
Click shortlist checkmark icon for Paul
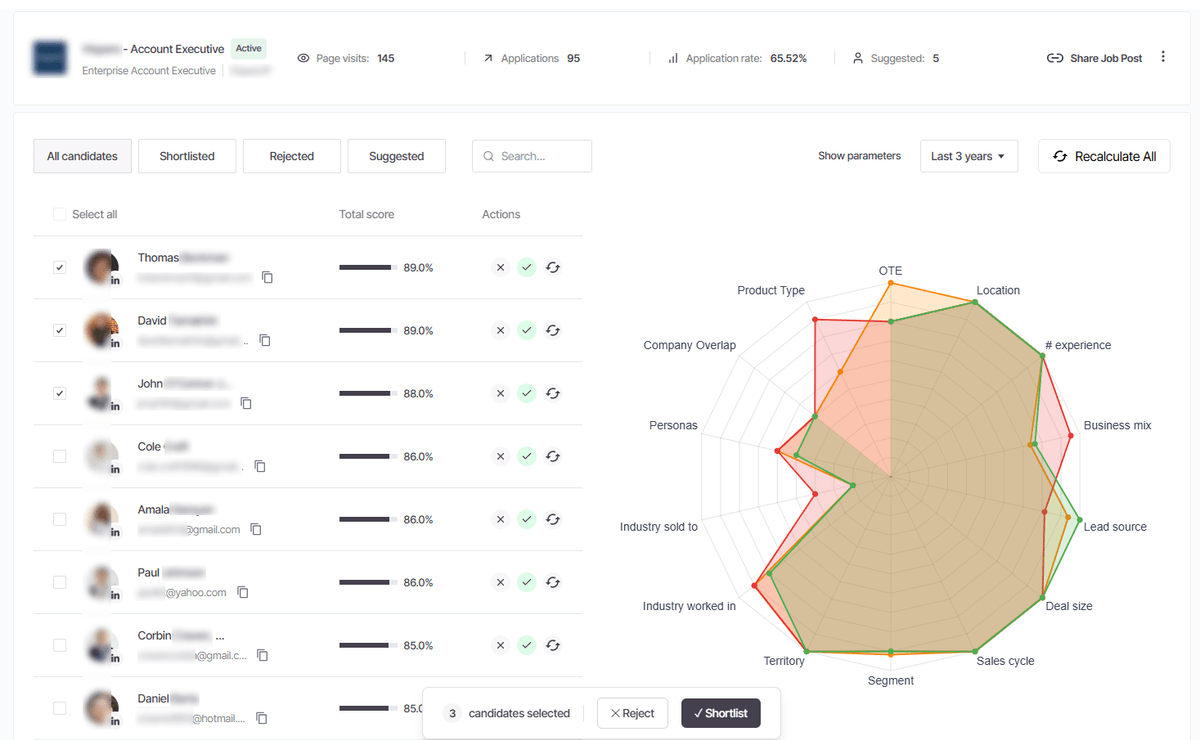pyautogui.click(x=527, y=583)
